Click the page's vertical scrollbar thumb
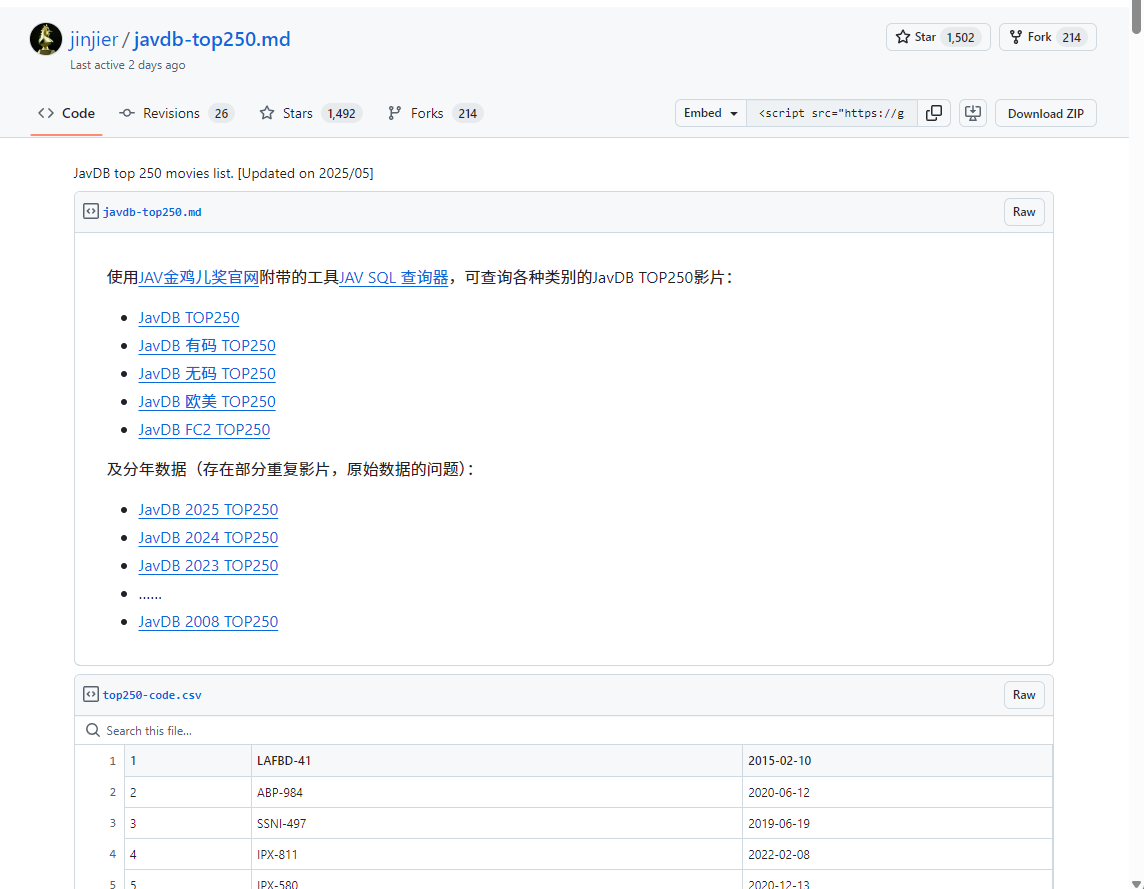This screenshot has height=889, width=1144. [1137, 18]
